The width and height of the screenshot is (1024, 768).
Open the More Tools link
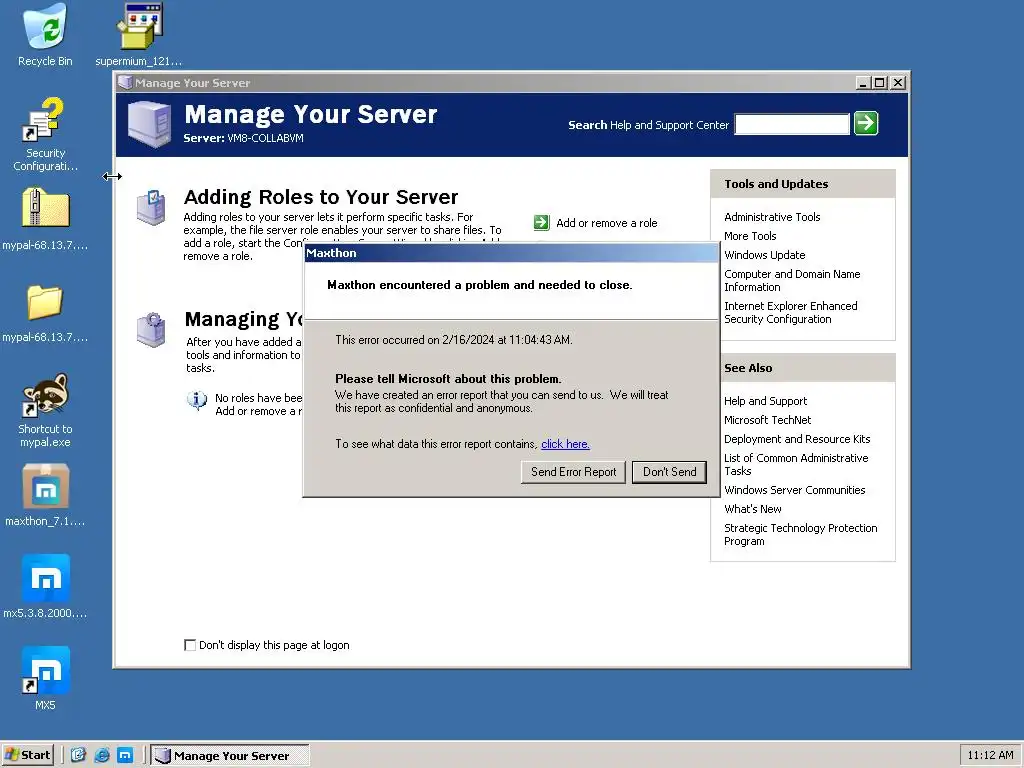(x=750, y=236)
